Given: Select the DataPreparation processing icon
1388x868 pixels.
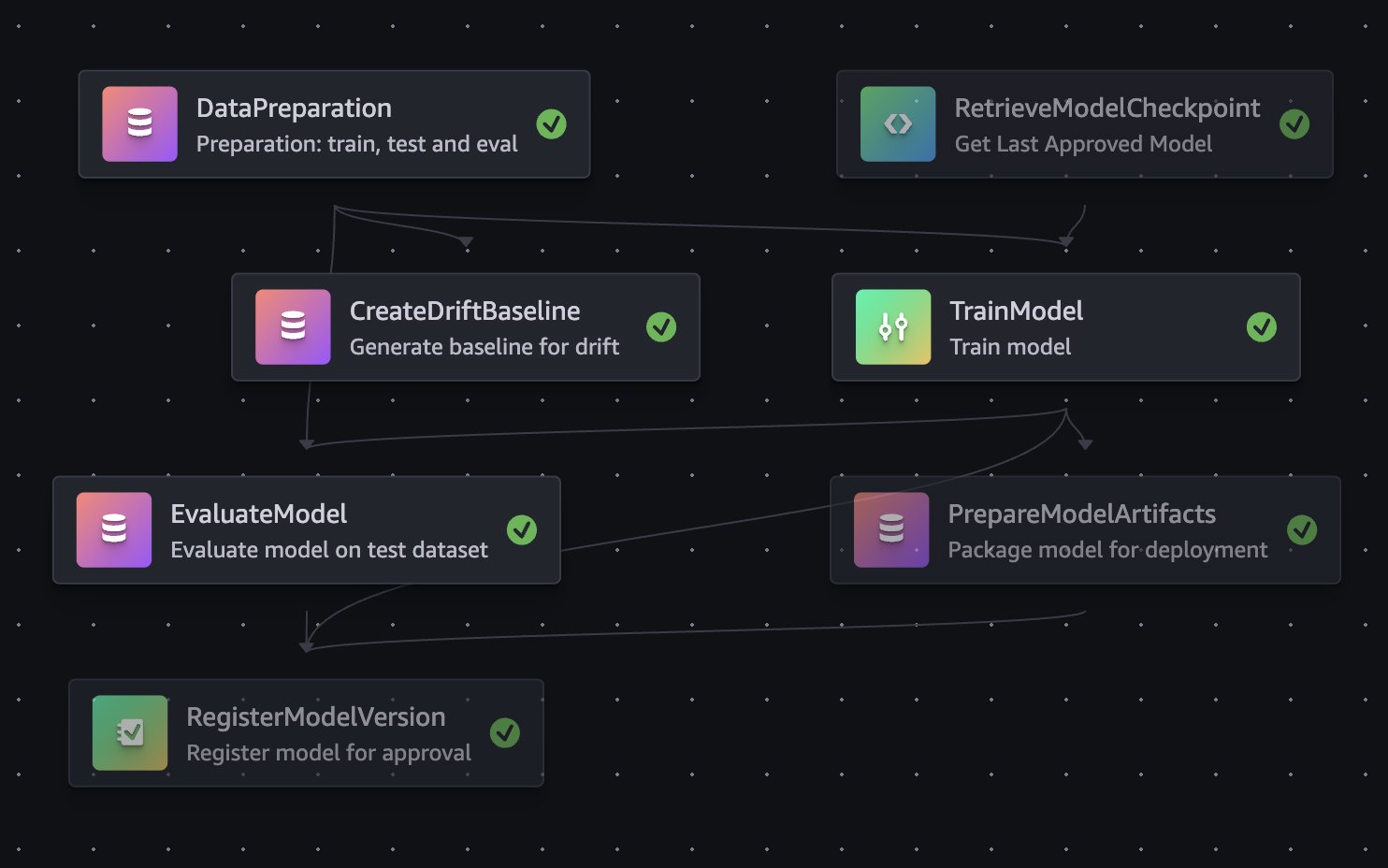Looking at the screenshot, I should 139,123.
